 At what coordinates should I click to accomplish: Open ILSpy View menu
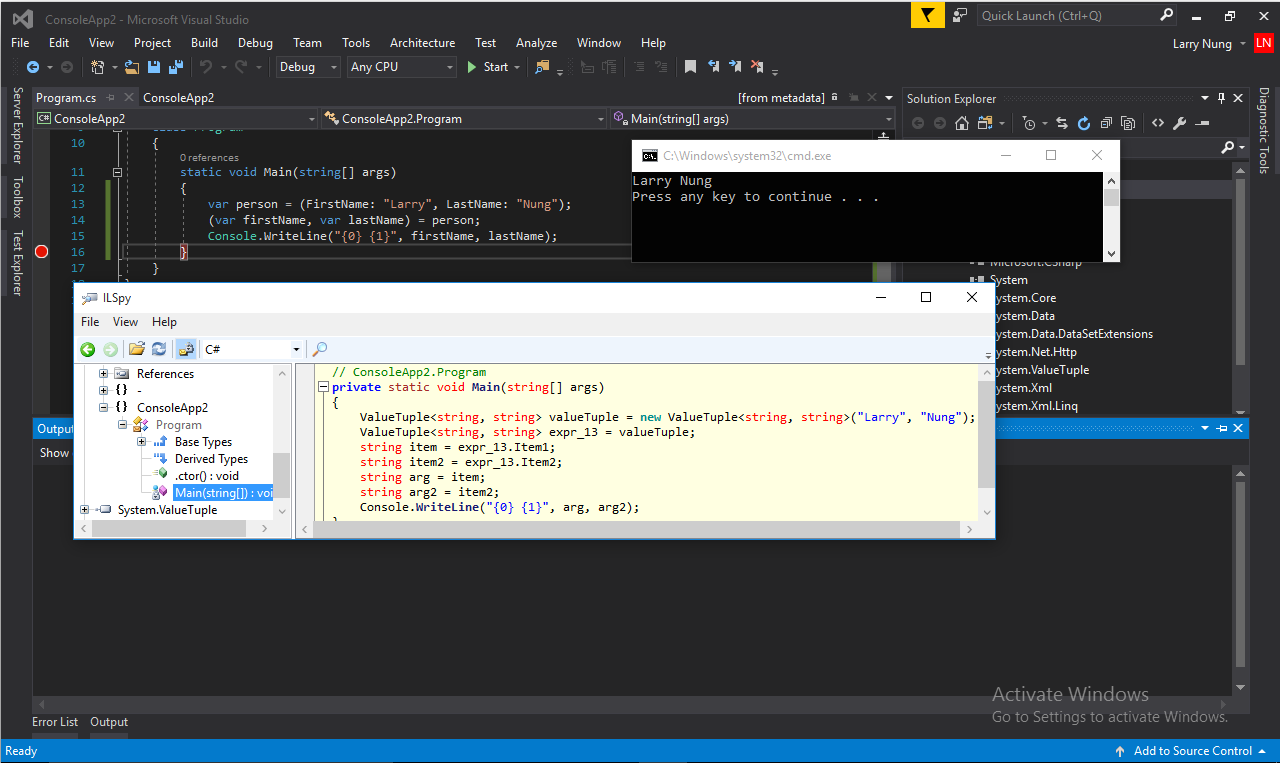coord(125,322)
